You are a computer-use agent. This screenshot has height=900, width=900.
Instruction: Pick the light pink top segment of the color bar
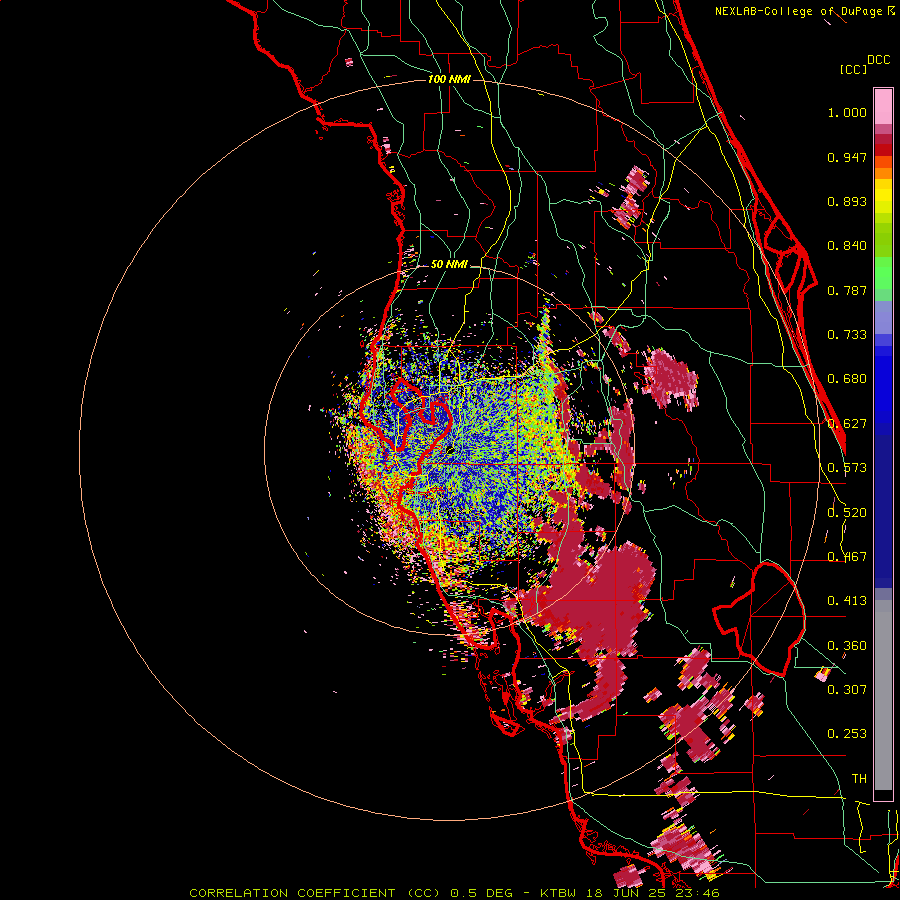(883, 107)
